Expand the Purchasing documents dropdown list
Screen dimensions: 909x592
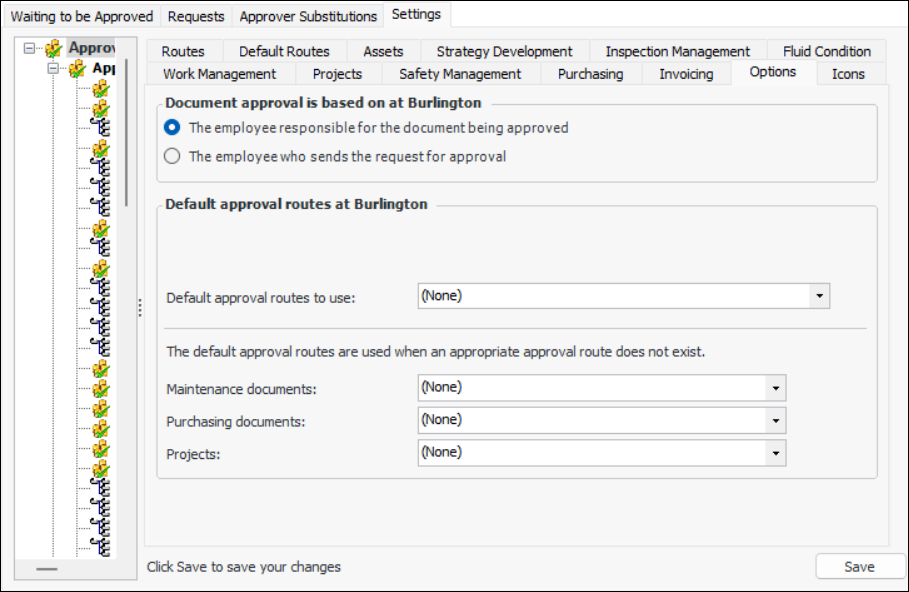(x=775, y=420)
